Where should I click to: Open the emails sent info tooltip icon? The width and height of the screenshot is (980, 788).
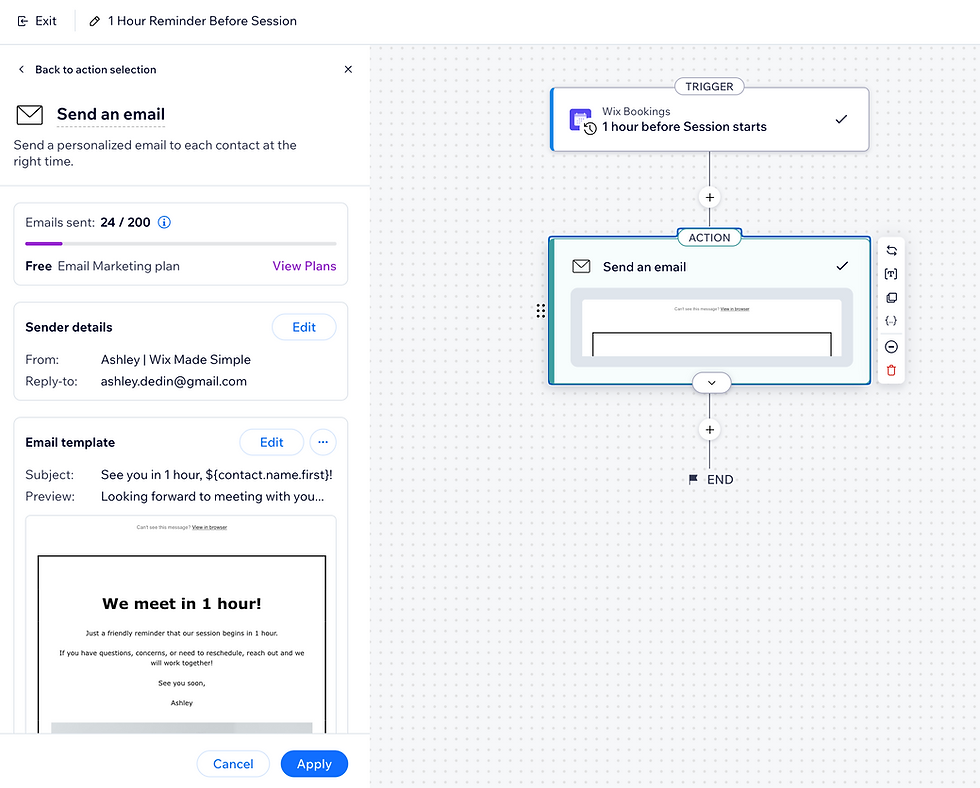tap(164, 222)
